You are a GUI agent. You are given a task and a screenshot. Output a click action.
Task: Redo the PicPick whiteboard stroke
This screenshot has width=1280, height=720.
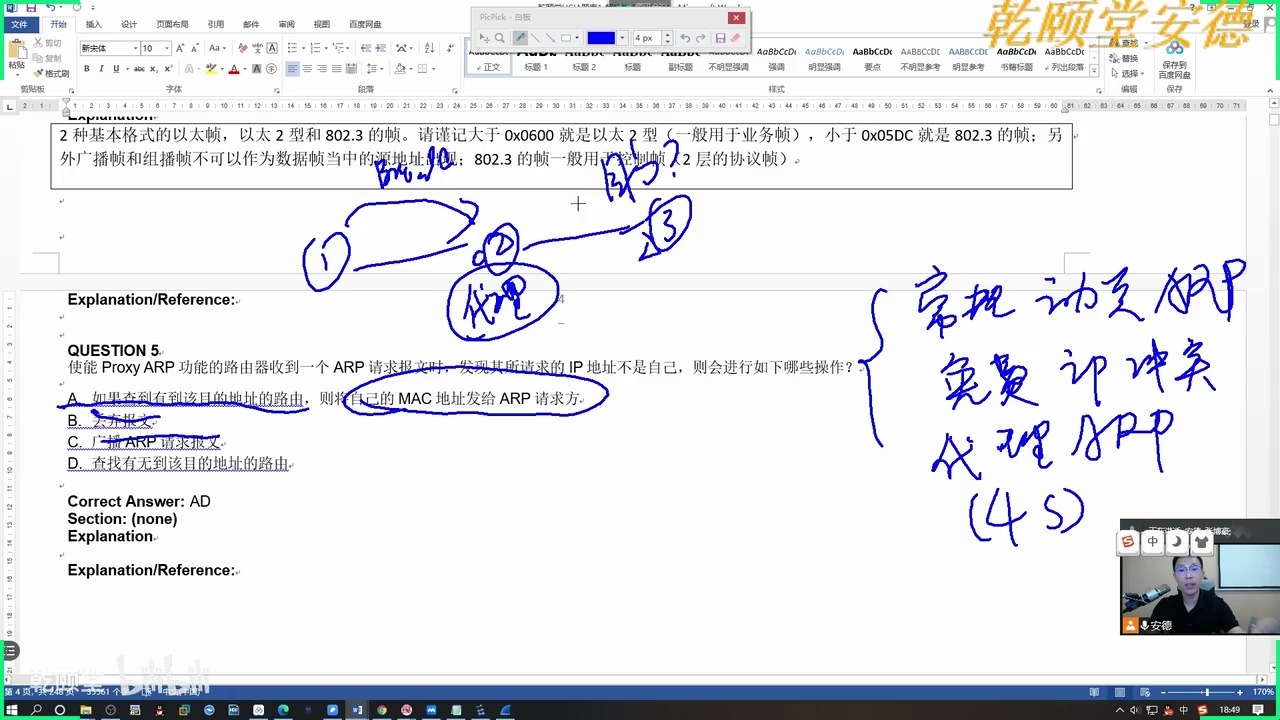[x=700, y=38]
